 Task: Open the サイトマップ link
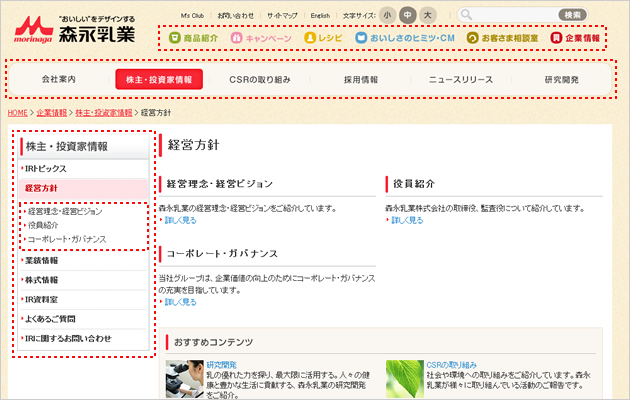282,16
